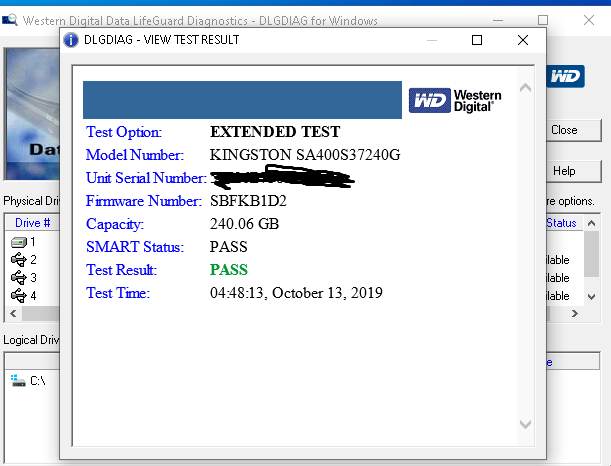Image resolution: width=611 pixels, height=466 pixels.
Task: Click the Status column header
Action: pyautogui.click(x=561, y=223)
